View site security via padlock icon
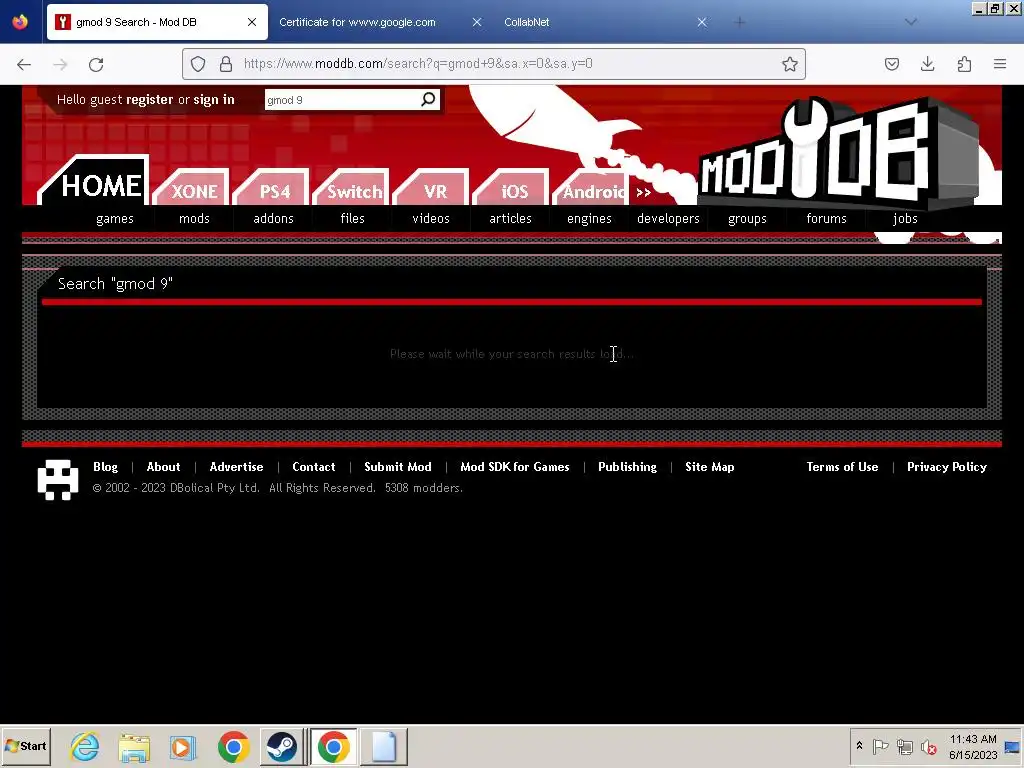This screenshot has height=768, width=1024. (x=226, y=64)
